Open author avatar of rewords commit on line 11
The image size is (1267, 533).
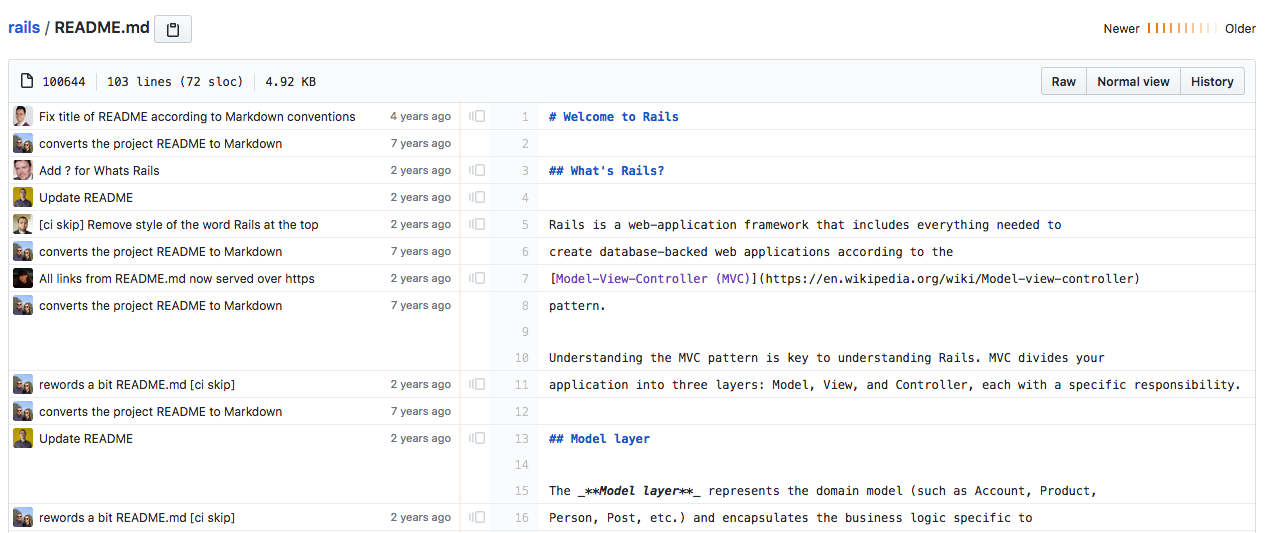22,384
